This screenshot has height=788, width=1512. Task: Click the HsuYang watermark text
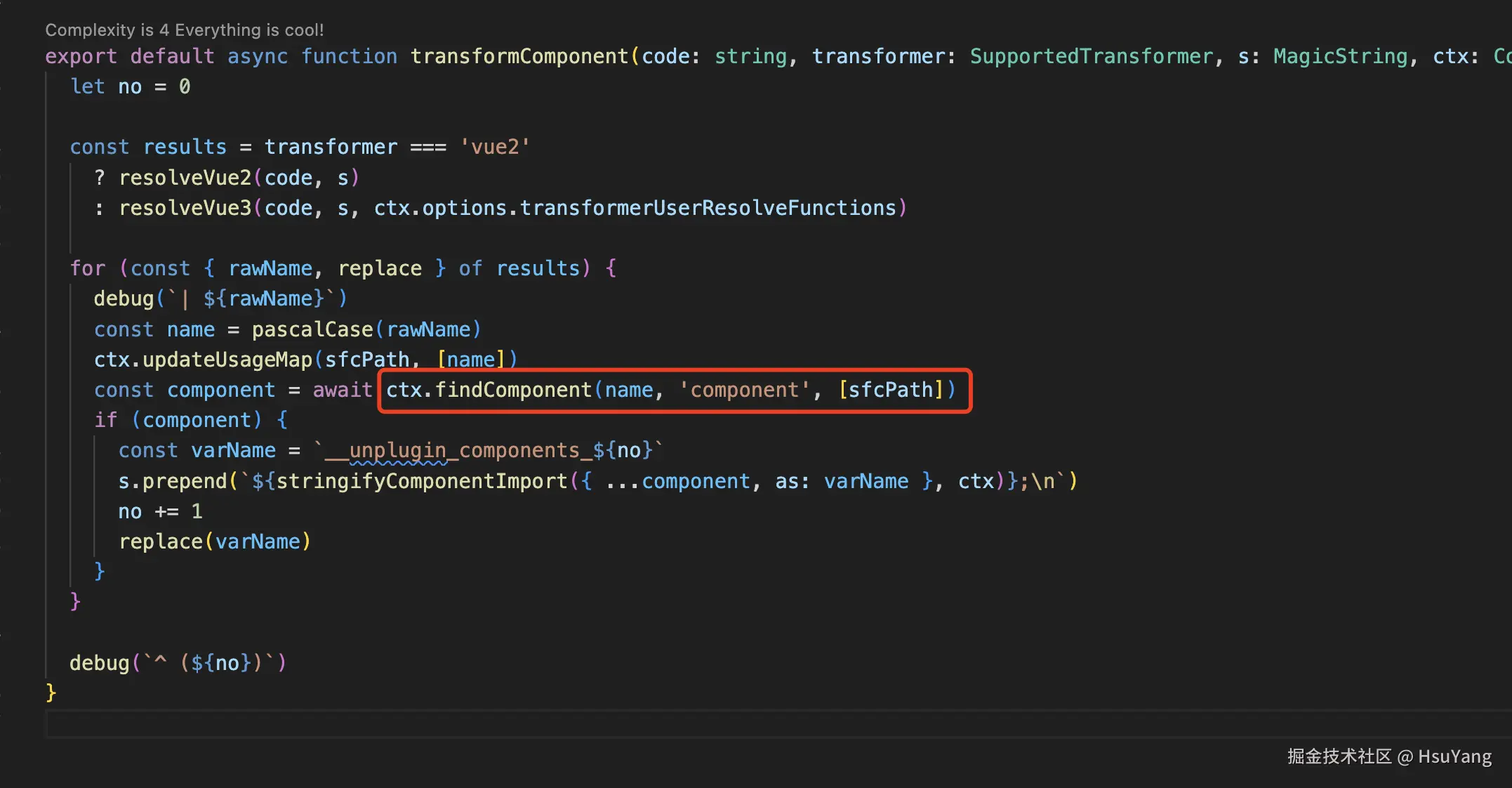(x=1454, y=756)
